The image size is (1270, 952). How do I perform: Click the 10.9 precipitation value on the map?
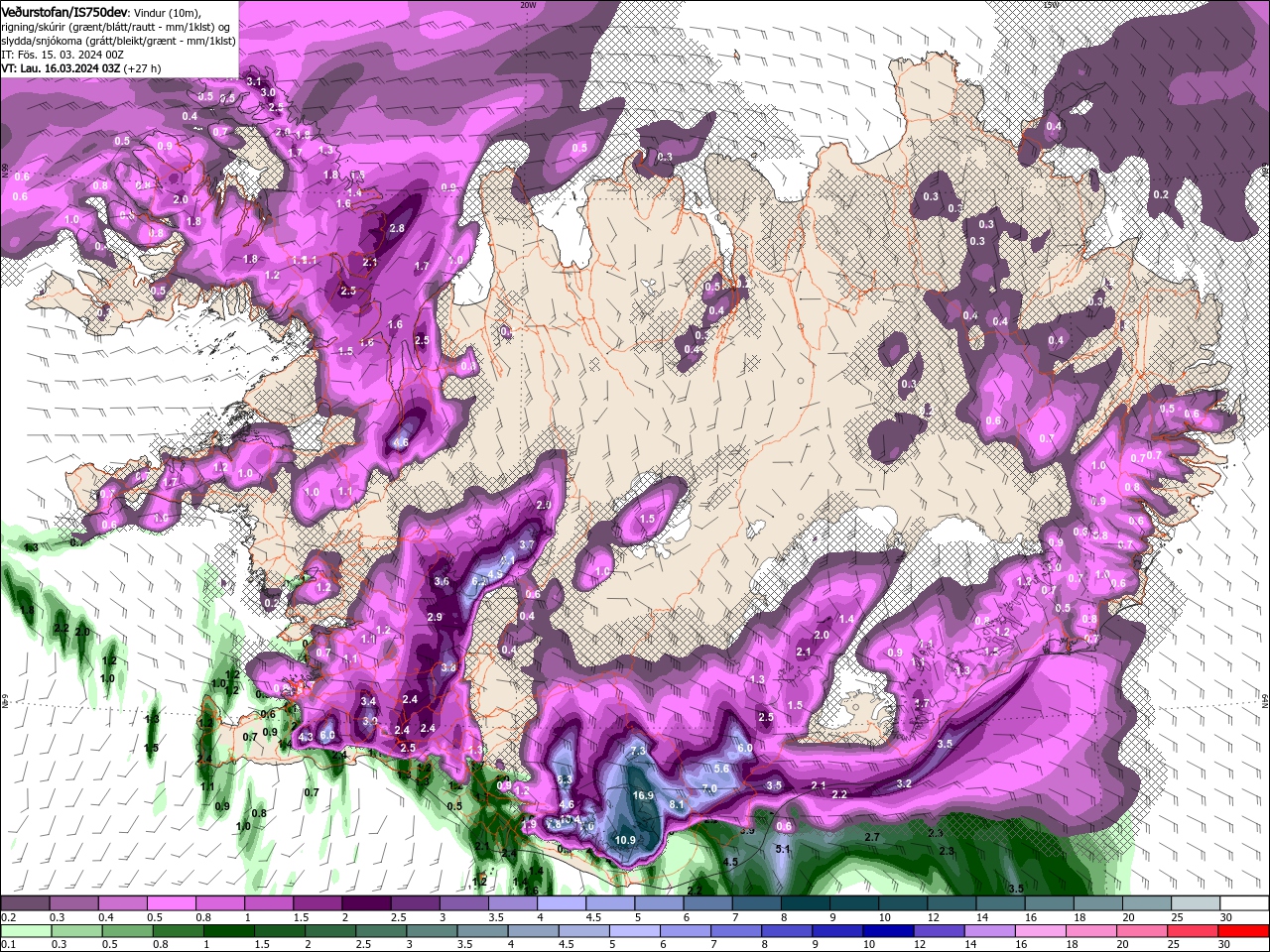point(624,840)
